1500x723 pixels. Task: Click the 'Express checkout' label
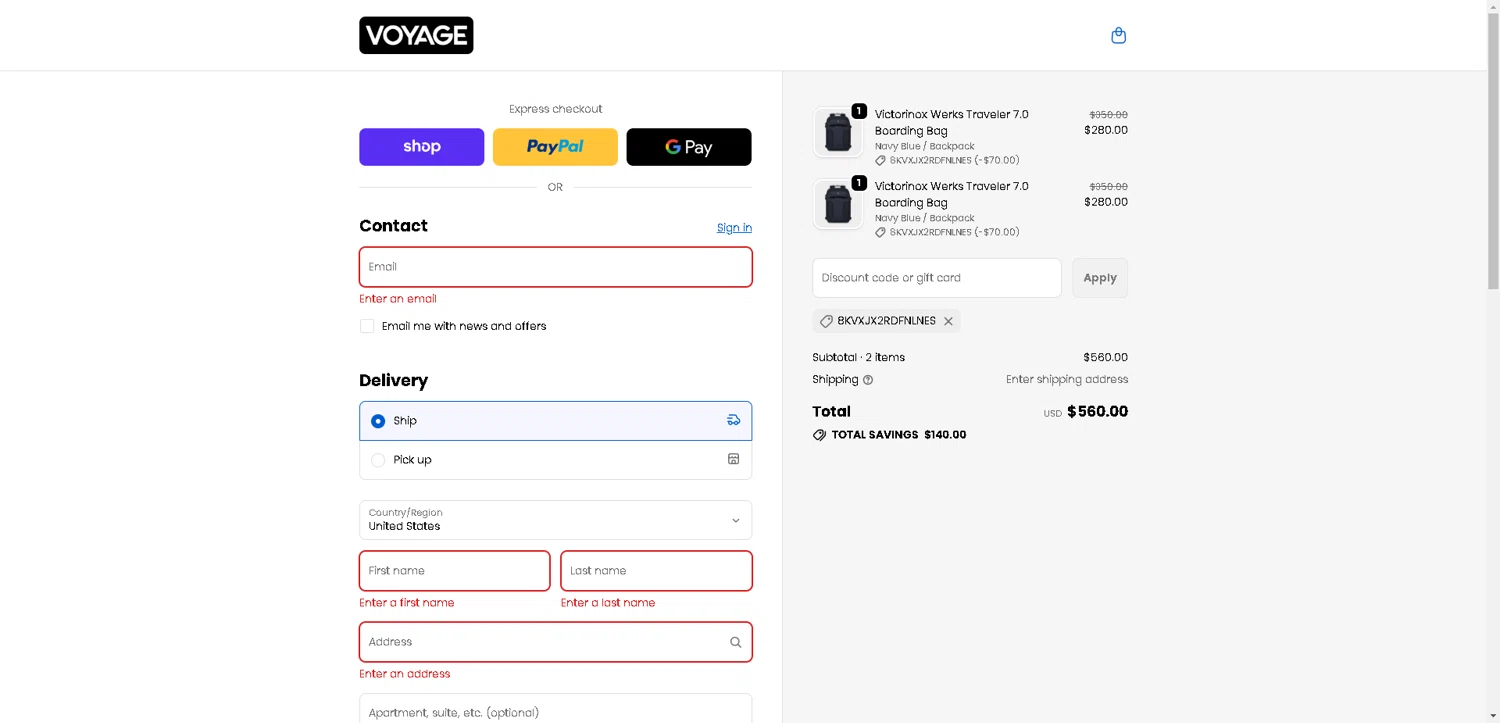(x=555, y=109)
